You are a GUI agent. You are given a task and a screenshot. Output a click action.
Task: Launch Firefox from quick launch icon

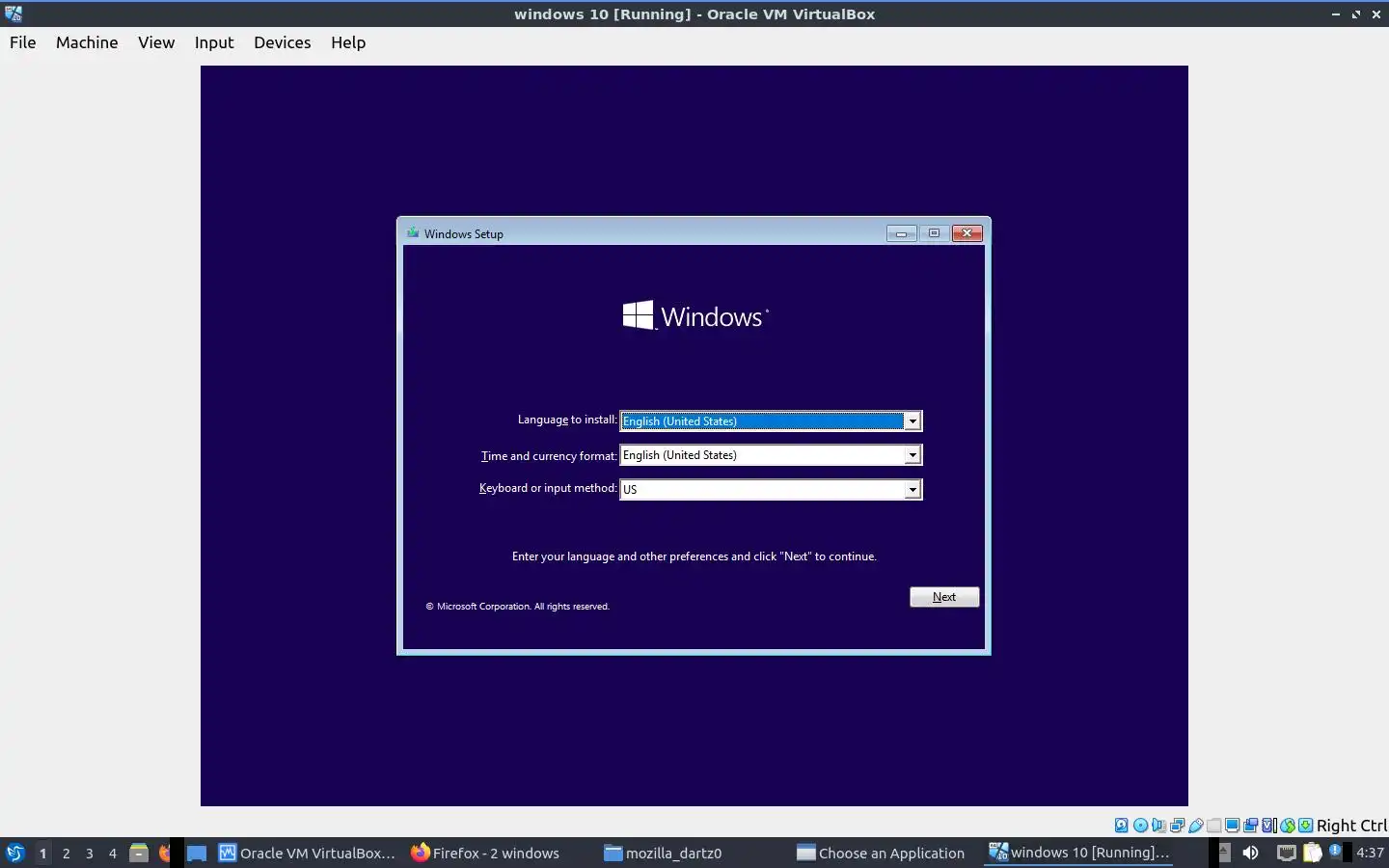164,853
